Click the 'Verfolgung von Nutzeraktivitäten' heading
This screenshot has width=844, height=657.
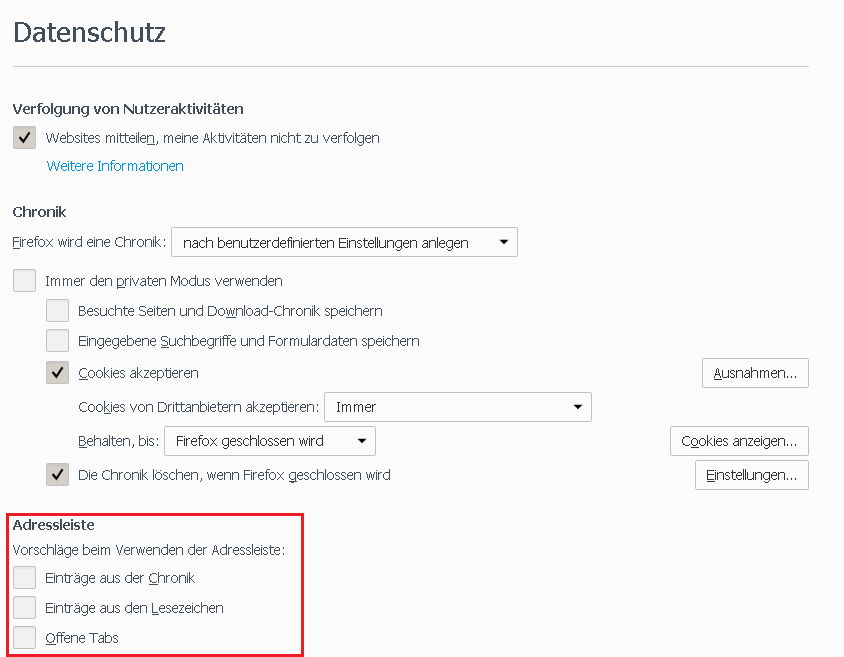[x=128, y=109]
